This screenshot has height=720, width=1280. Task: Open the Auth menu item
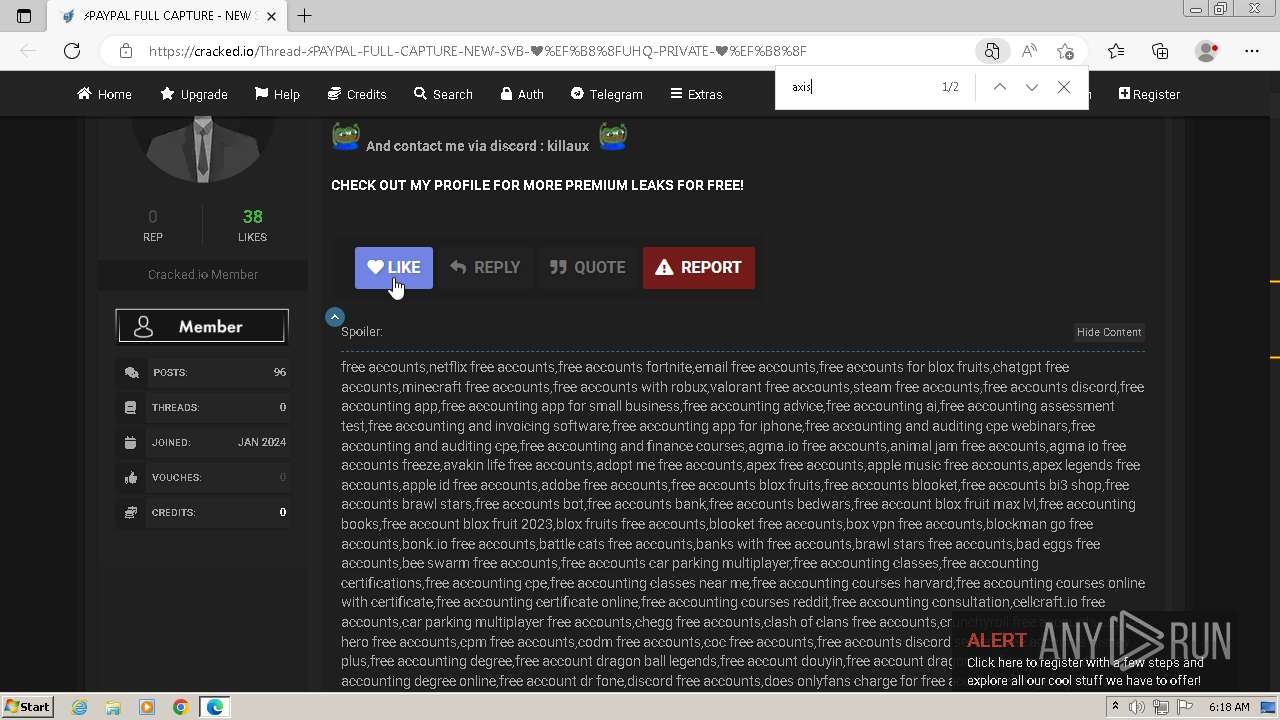click(x=522, y=94)
